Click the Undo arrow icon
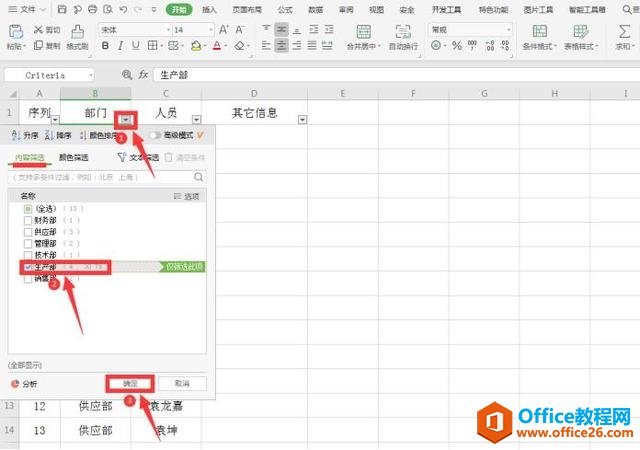The height and width of the screenshot is (450, 640). (x=123, y=9)
